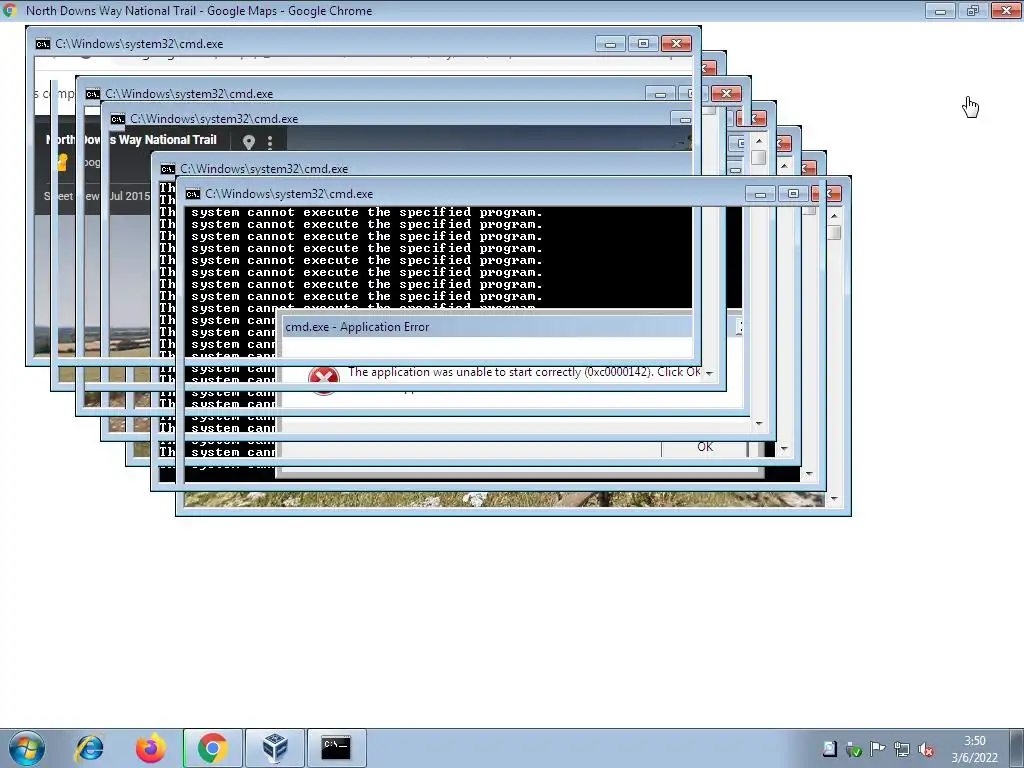1024x768 pixels.
Task: Click the front cmd window's scrollbar thumb
Action: coord(834,232)
